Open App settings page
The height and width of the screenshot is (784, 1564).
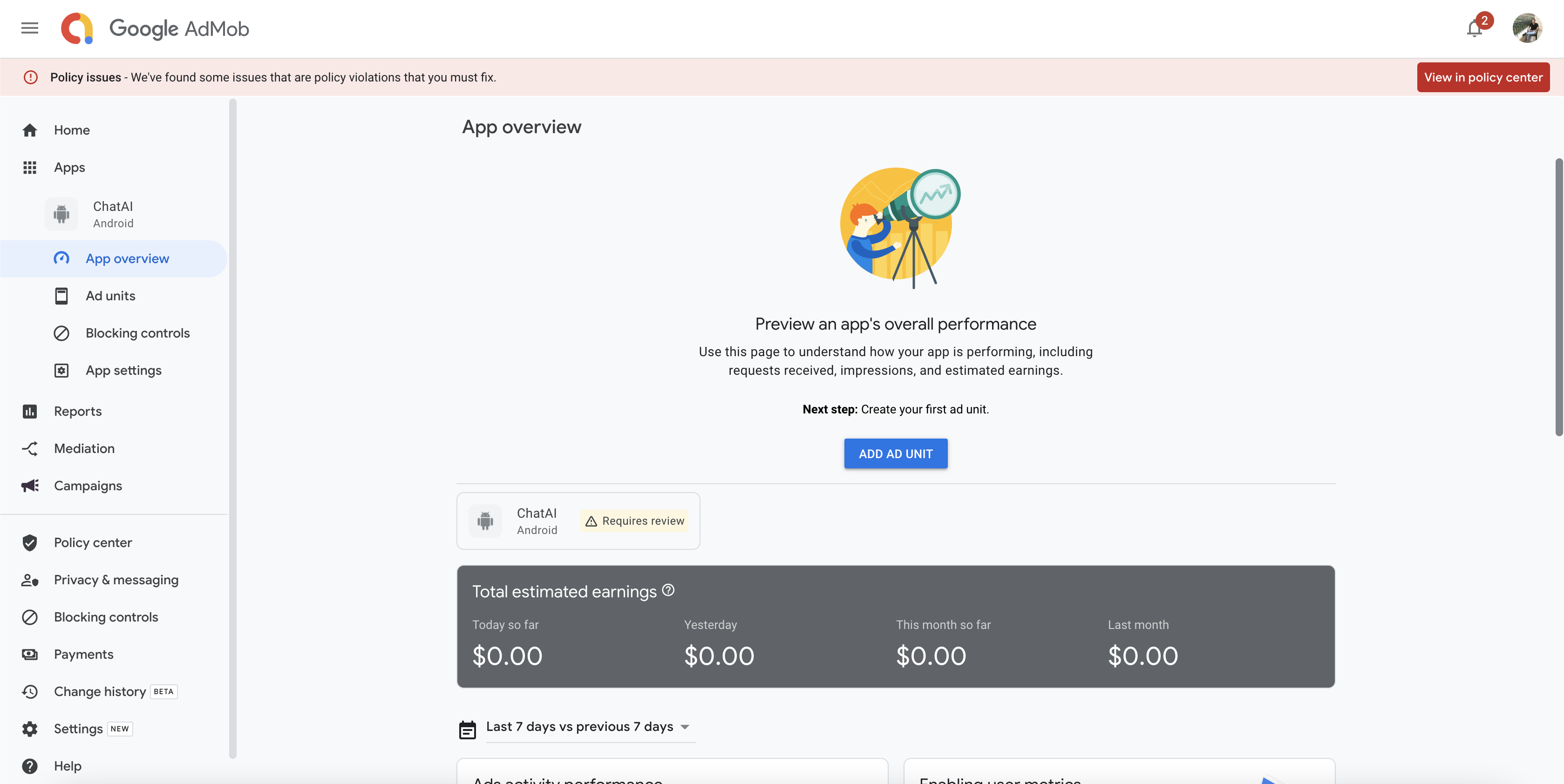pos(124,370)
